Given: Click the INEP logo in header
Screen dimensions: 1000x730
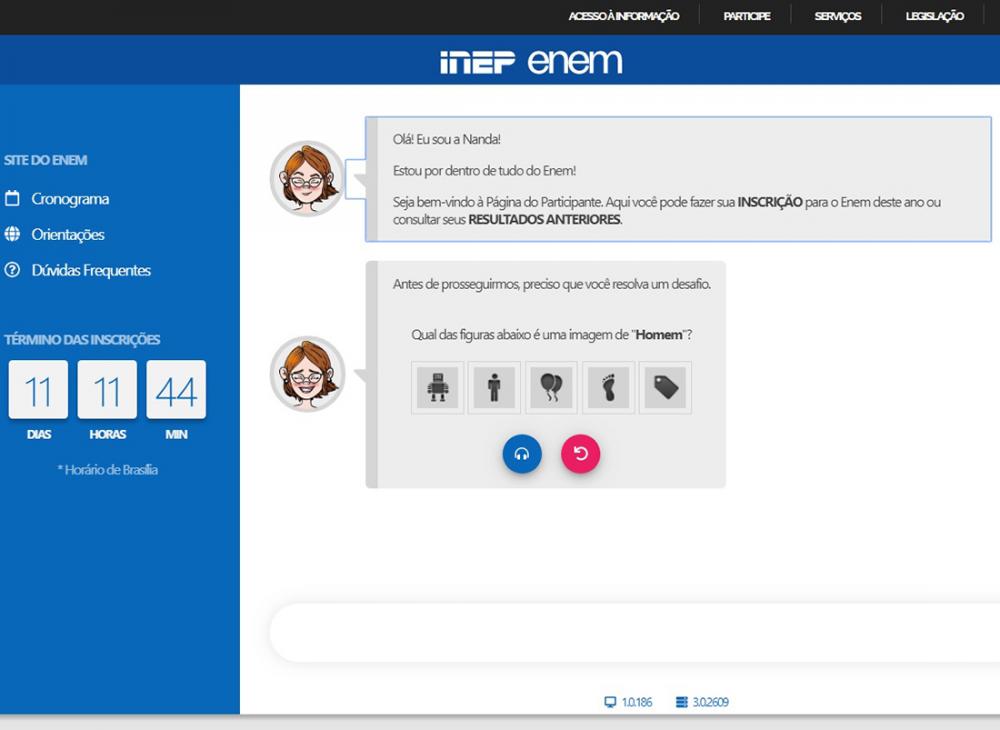Looking at the screenshot, I should pyautogui.click(x=477, y=62).
